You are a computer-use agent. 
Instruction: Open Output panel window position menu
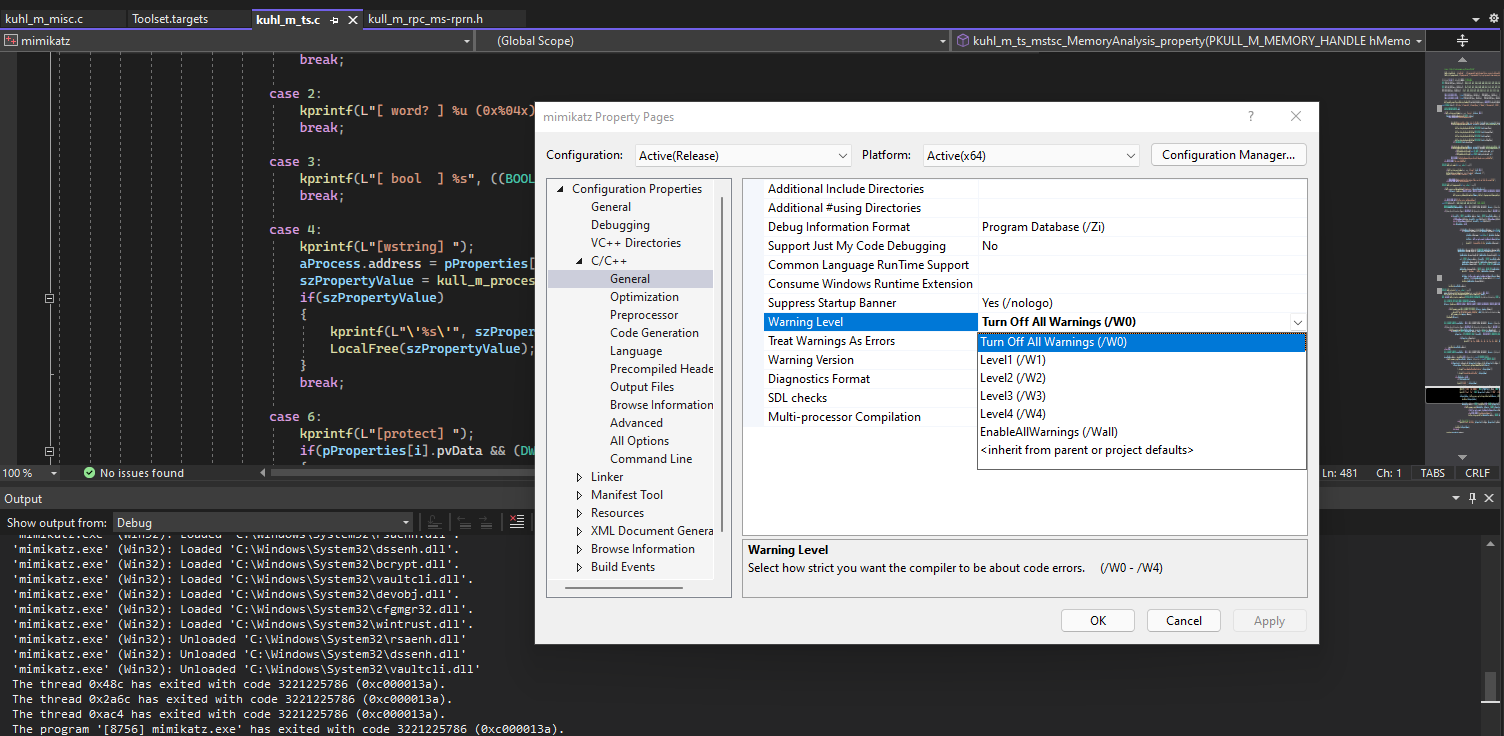[1455, 499]
